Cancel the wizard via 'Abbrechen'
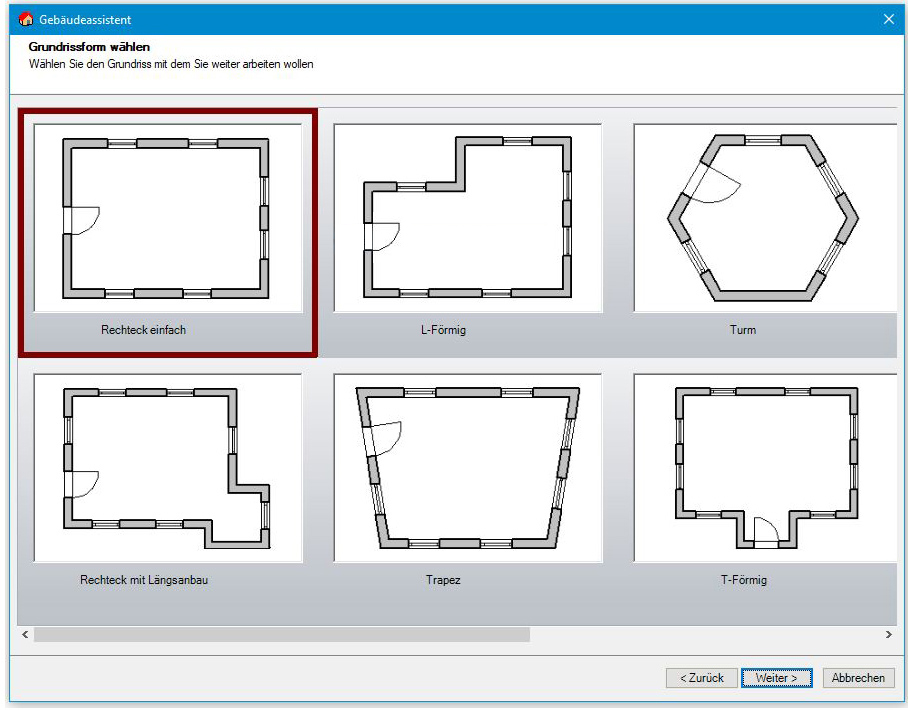Image resolution: width=908 pixels, height=710 pixels. point(858,678)
